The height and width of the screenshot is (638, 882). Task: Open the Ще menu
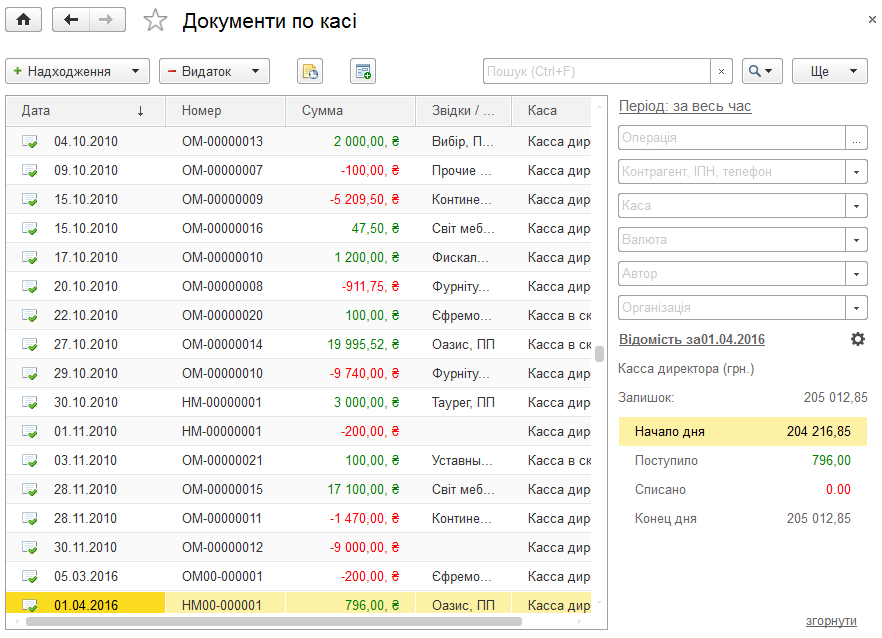click(x=830, y=71)
